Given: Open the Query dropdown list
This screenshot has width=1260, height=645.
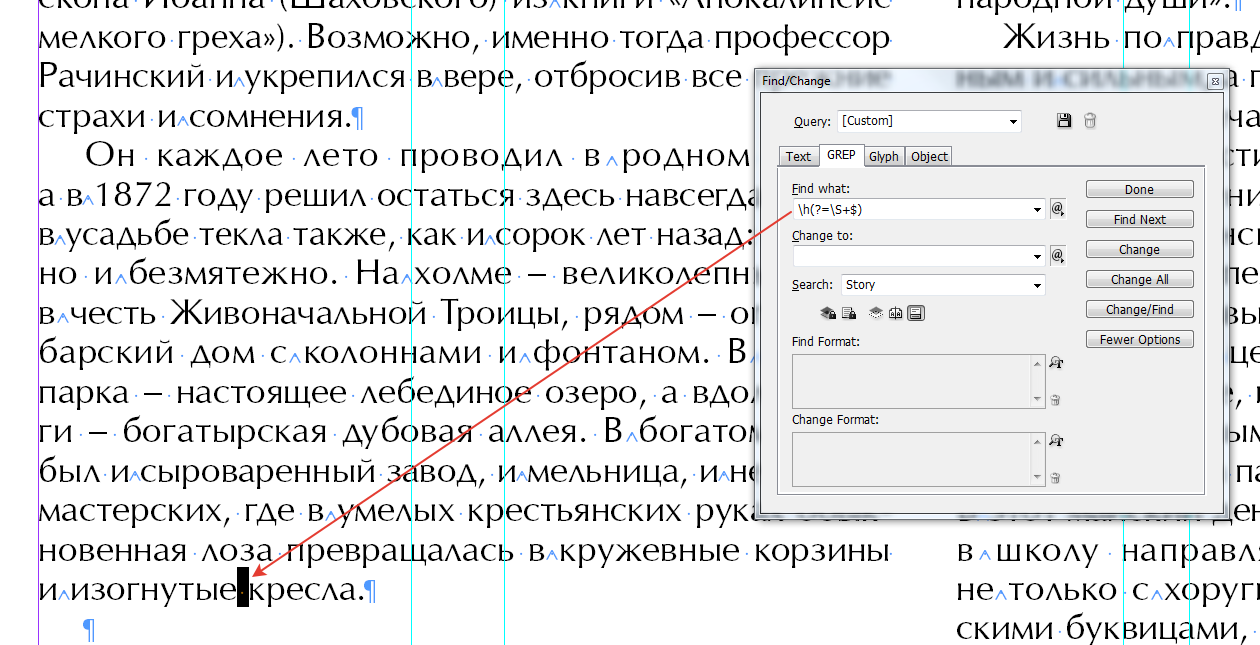Looking at the screenshot, I should click(1013, 120).
